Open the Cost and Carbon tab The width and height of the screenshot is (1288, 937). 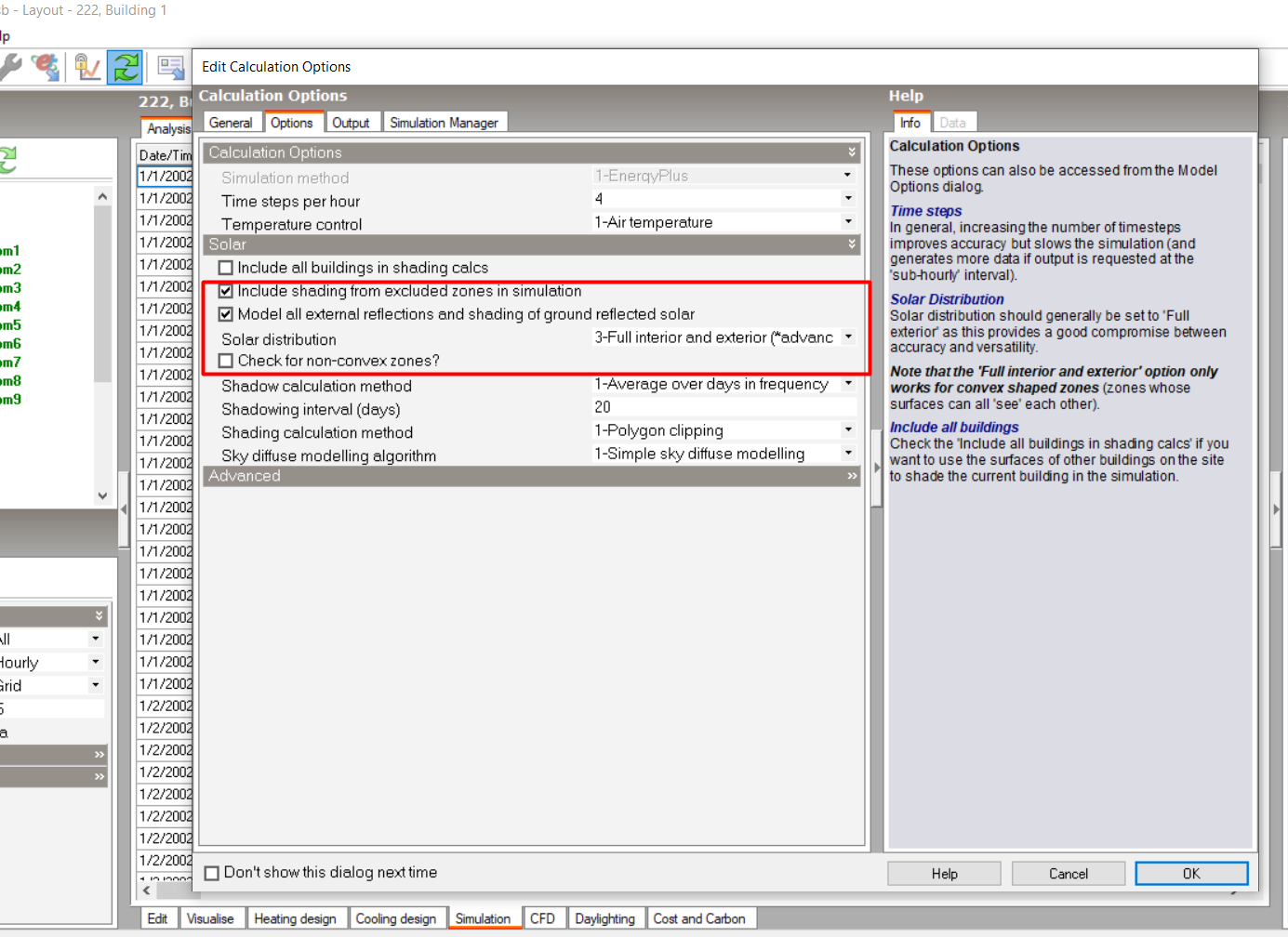point(699,918)
